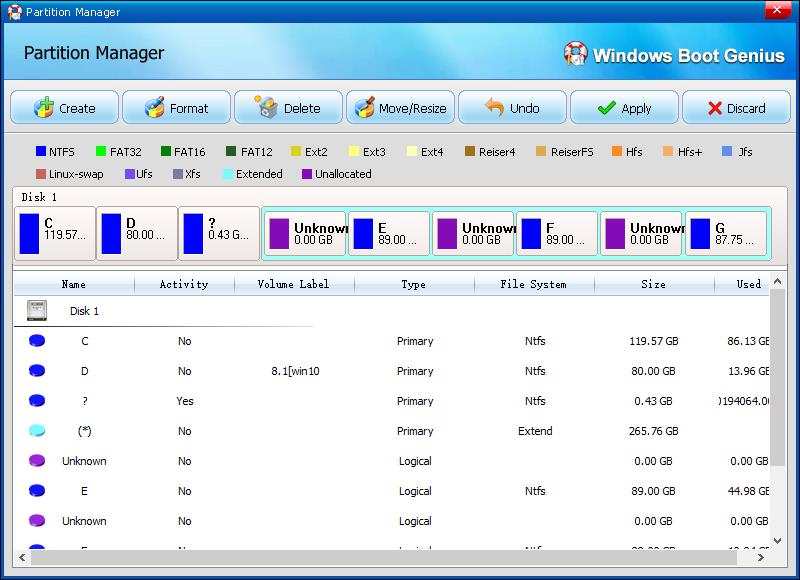Viewport: 800px width, 580px height.
Task: Click the NTFS blue legend swatch
Action: point(41,152)
